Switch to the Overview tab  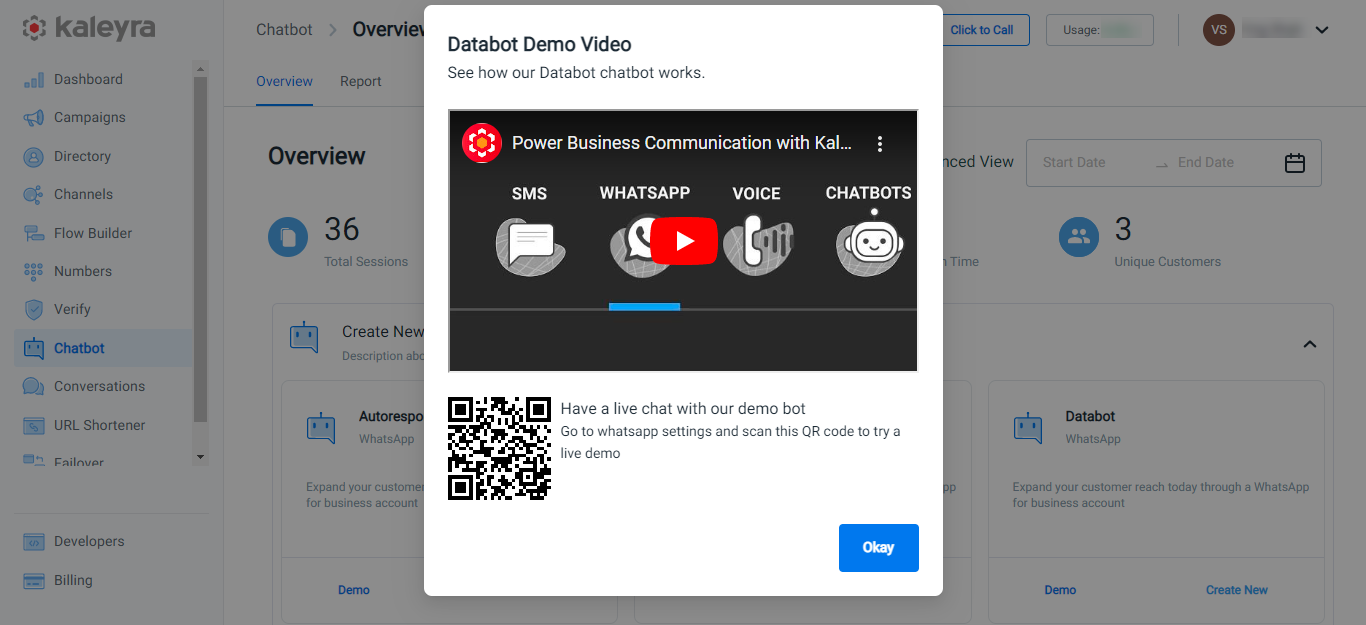click(x=284, y=82)
